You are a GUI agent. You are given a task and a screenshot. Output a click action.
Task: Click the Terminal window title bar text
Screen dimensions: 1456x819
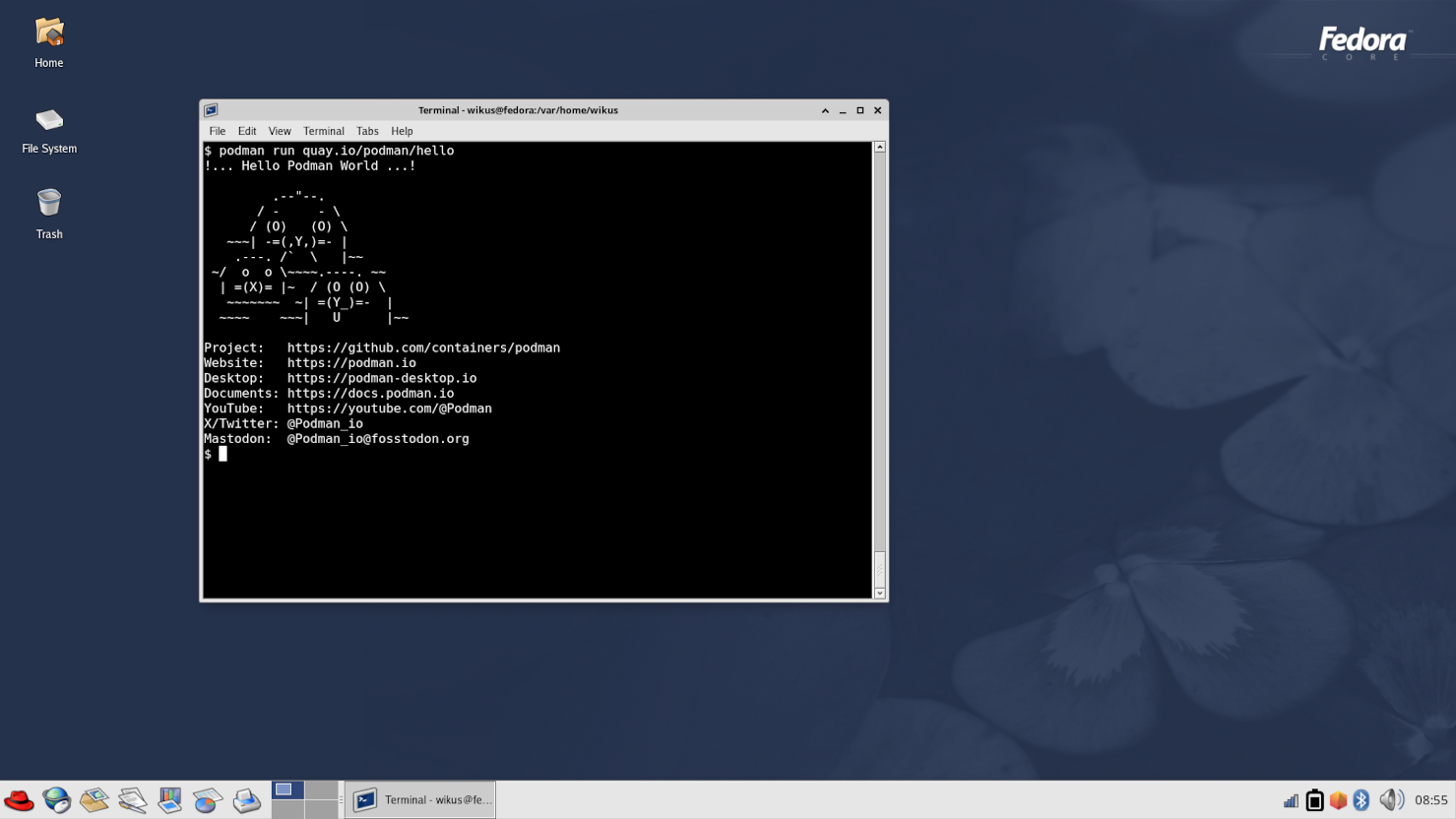coord(518,110)
